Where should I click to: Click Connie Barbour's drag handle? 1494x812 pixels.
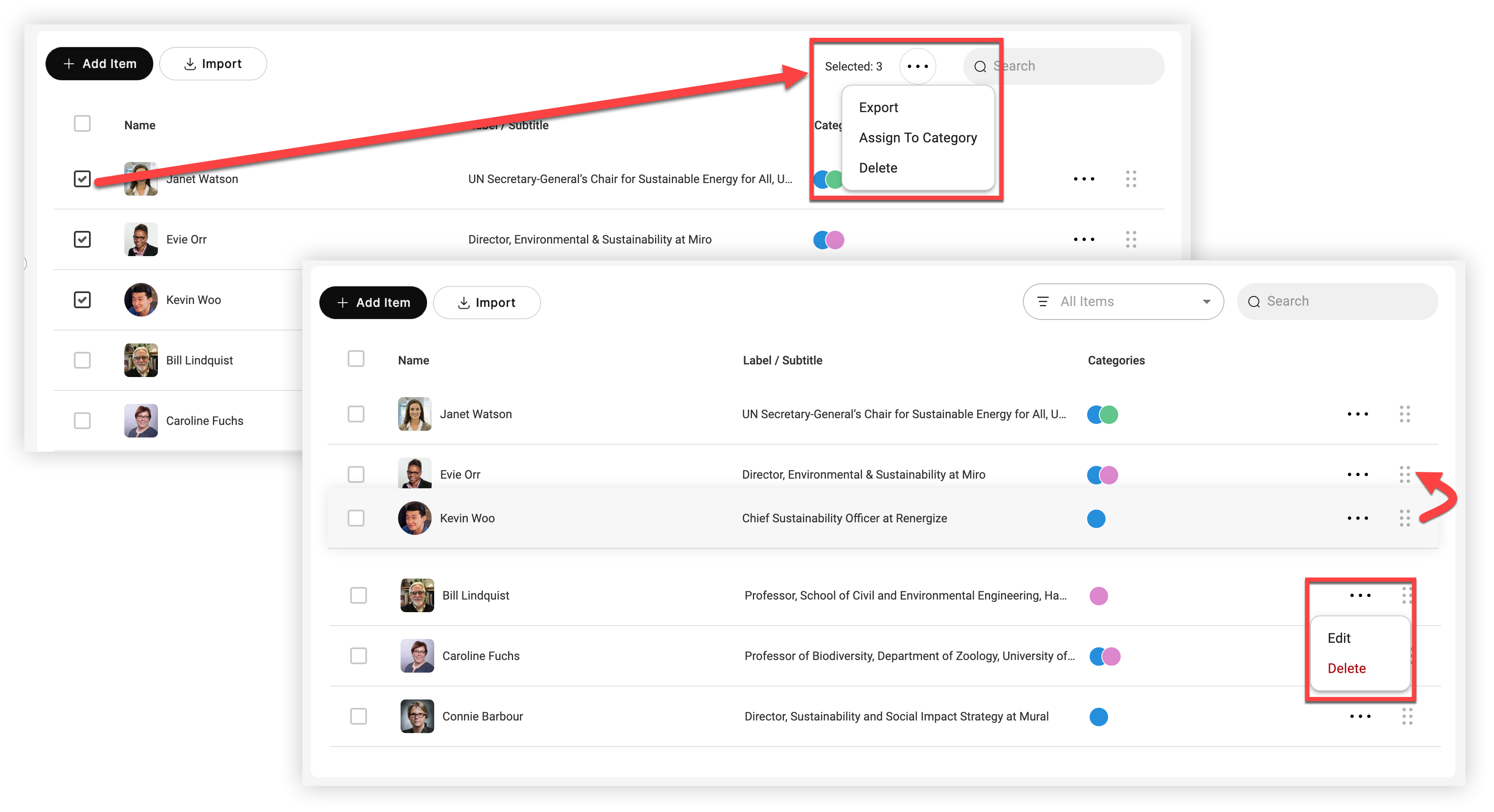point(1407,716)
